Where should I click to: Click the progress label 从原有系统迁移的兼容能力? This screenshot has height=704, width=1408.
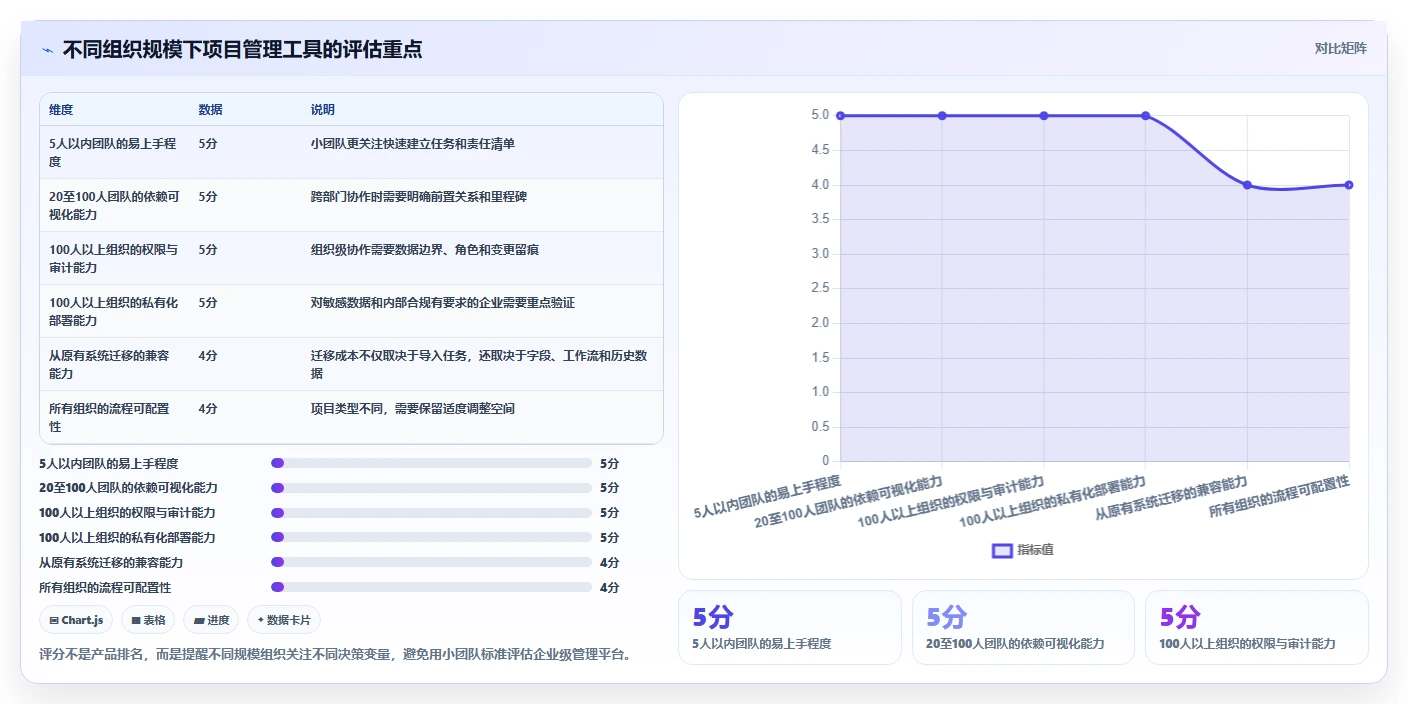(111, 563)
